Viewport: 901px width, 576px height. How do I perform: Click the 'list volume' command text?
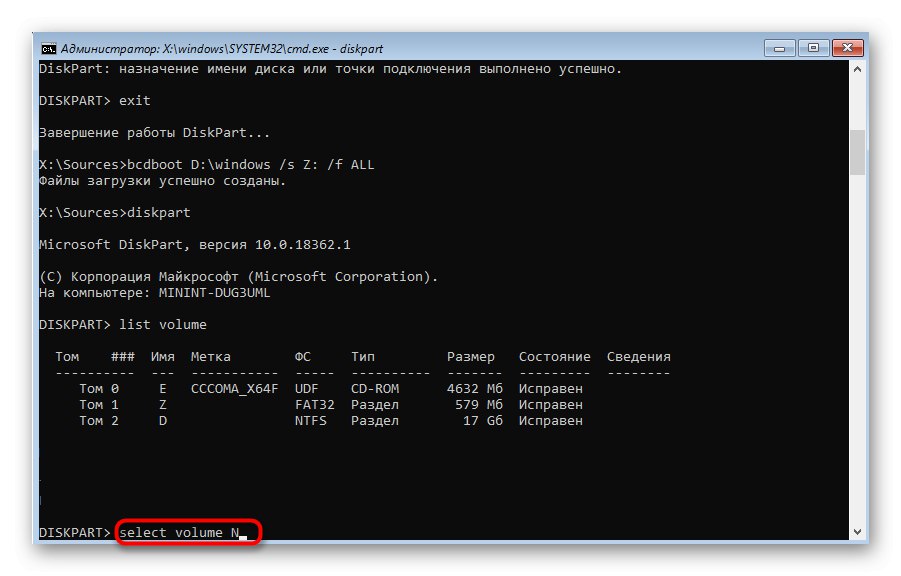163,325
